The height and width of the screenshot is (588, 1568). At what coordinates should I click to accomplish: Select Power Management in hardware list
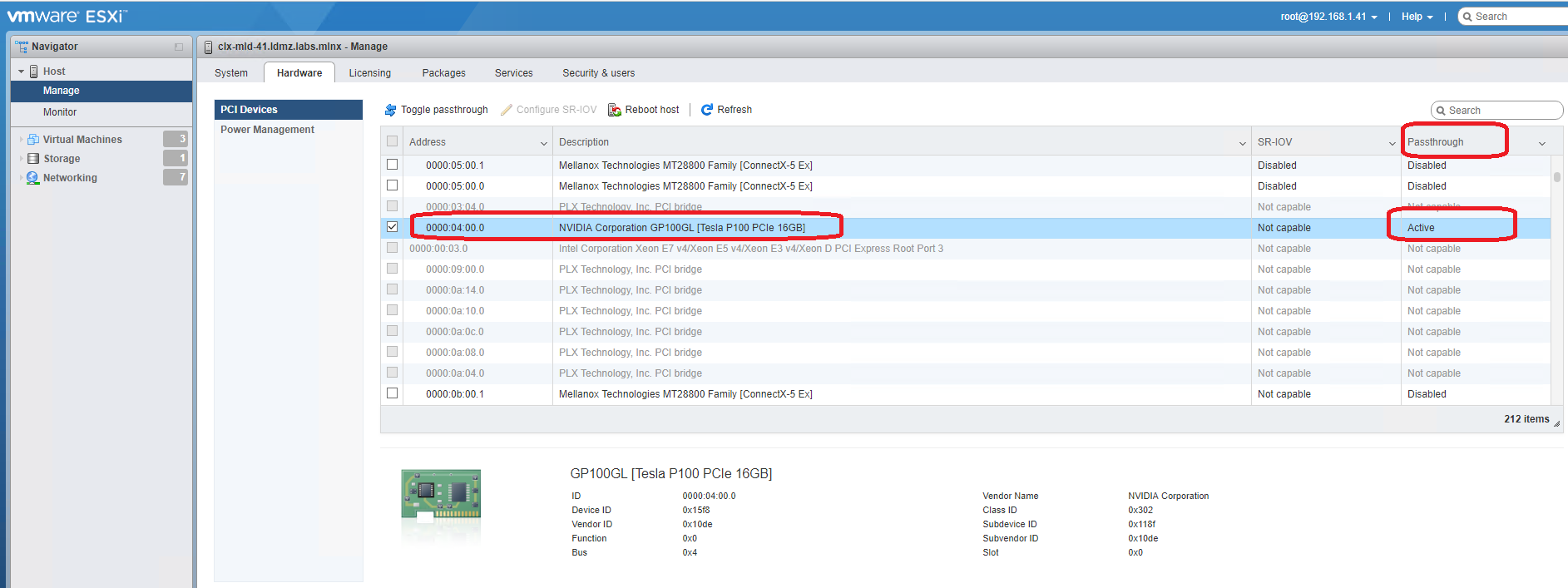289,130
